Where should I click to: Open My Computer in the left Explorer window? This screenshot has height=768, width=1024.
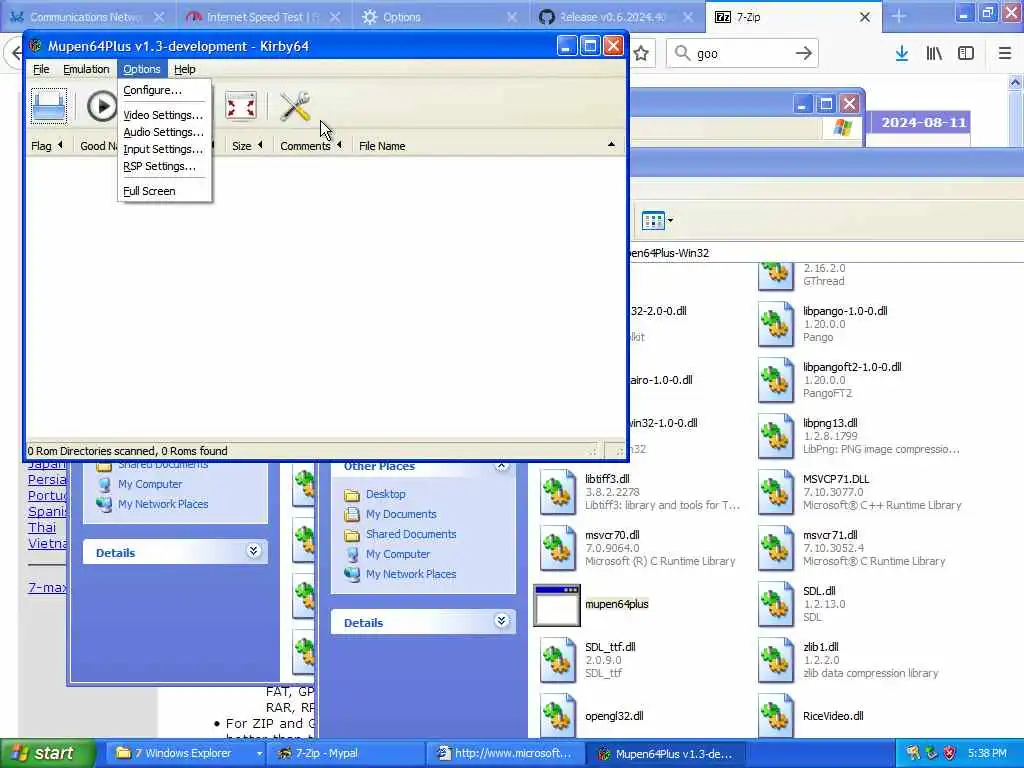click(150, 485)
